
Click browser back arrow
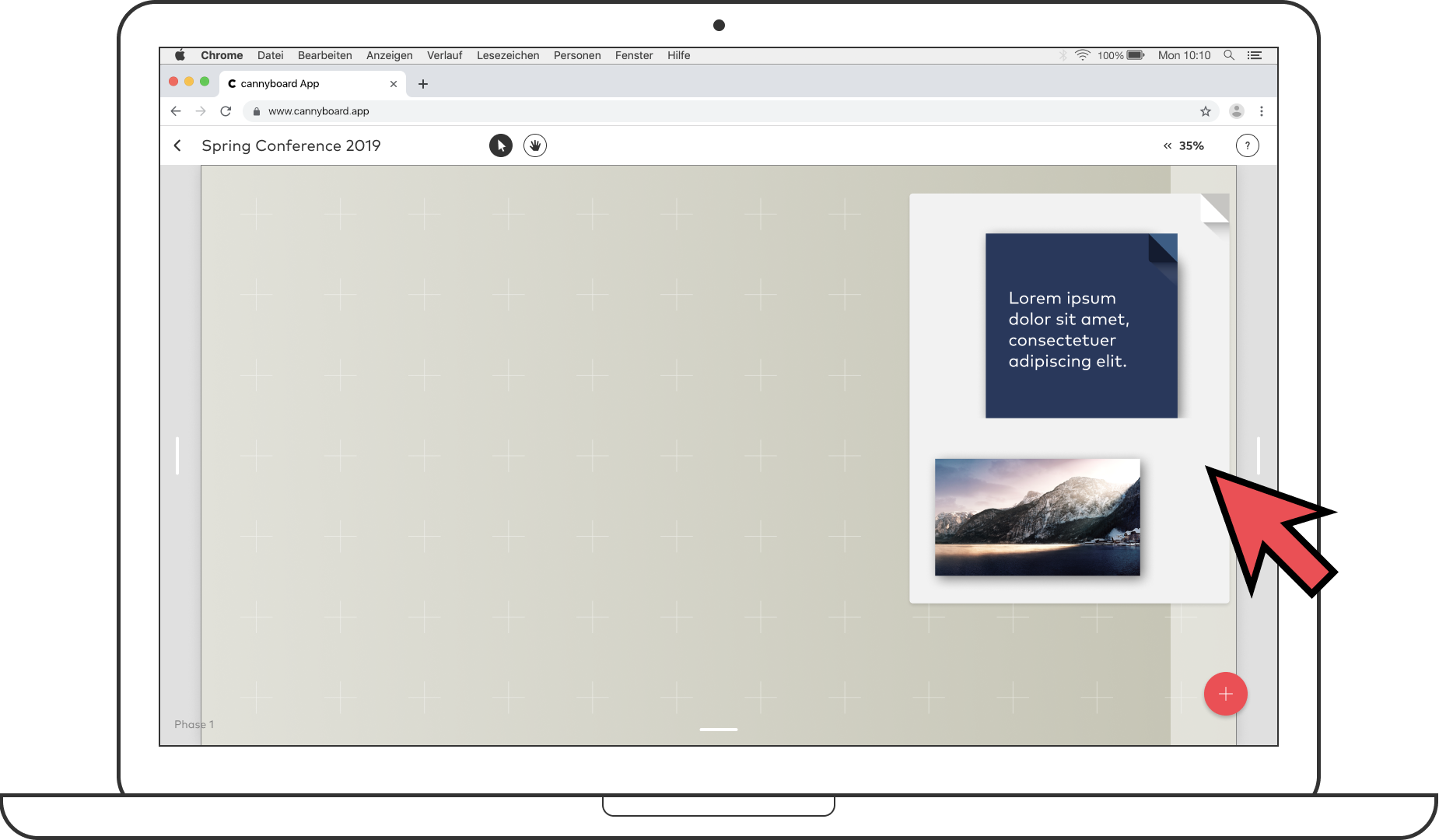pyautogui.click(x=176, y=111)
